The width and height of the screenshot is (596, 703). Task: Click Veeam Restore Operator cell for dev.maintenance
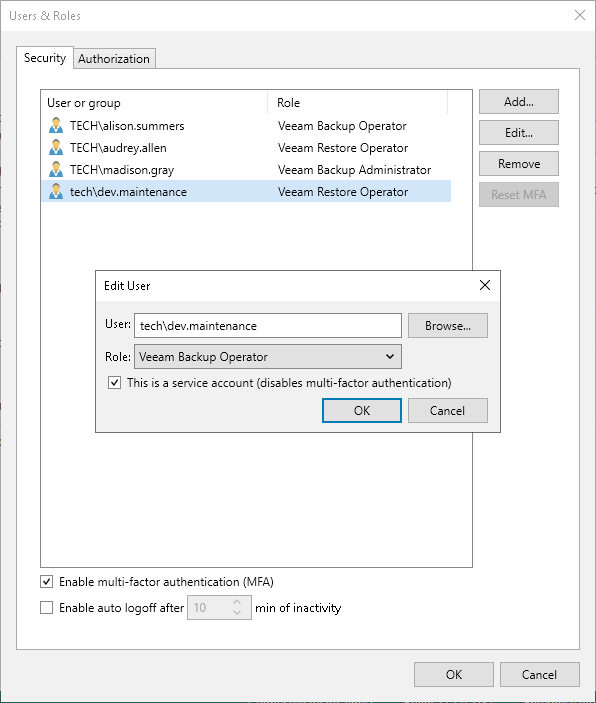343,192
